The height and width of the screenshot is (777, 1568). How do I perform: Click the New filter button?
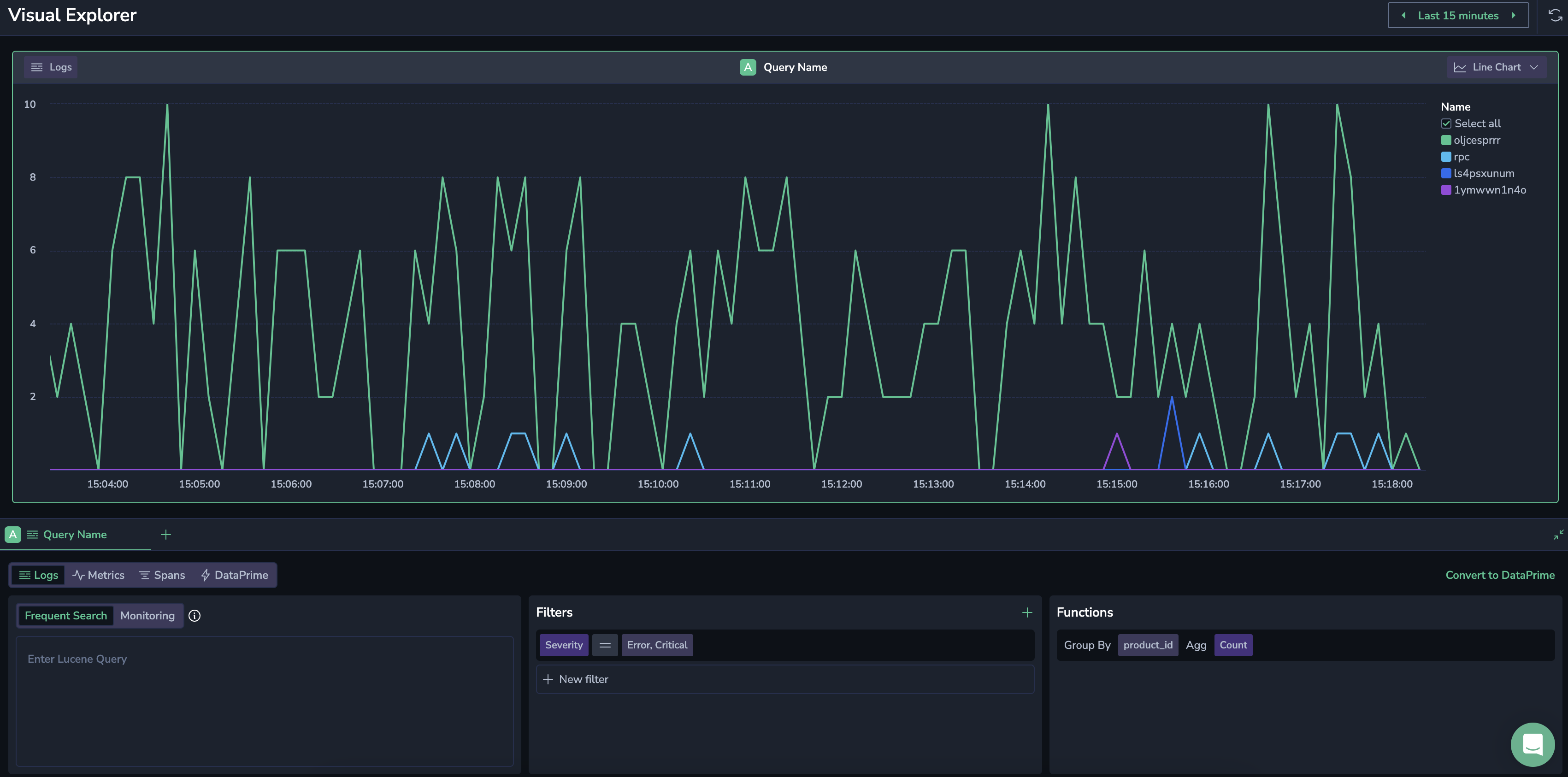click(x=784, y=679)
